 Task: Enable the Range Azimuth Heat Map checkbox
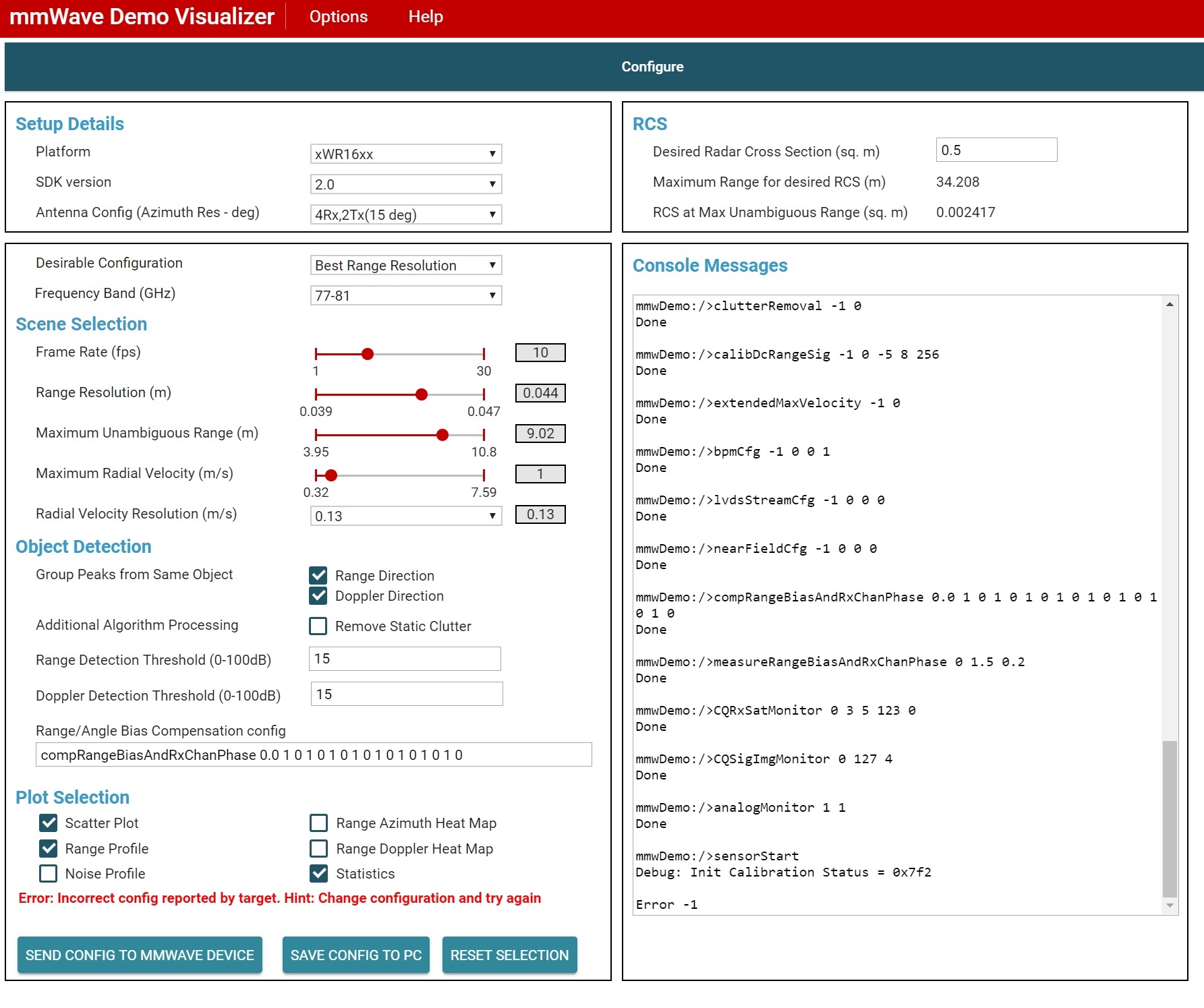tap(318, 823)
